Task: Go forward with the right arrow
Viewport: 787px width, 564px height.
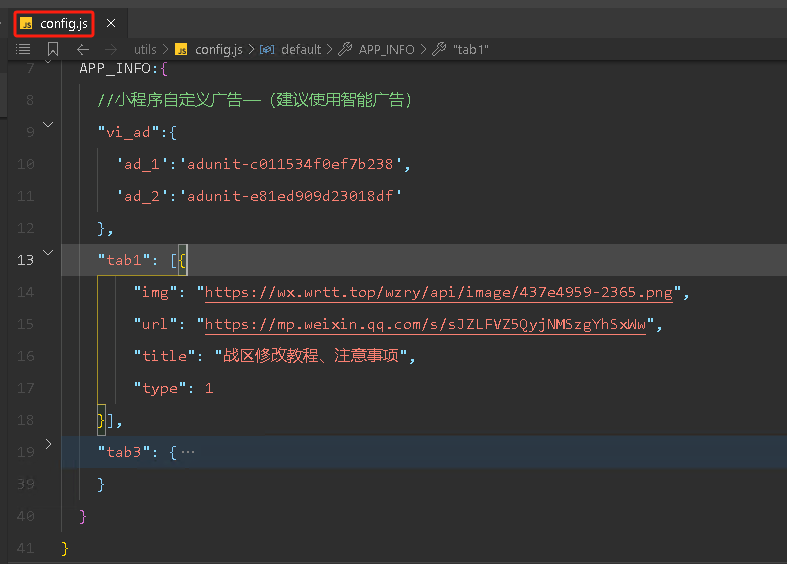Action: coord(111,49)
